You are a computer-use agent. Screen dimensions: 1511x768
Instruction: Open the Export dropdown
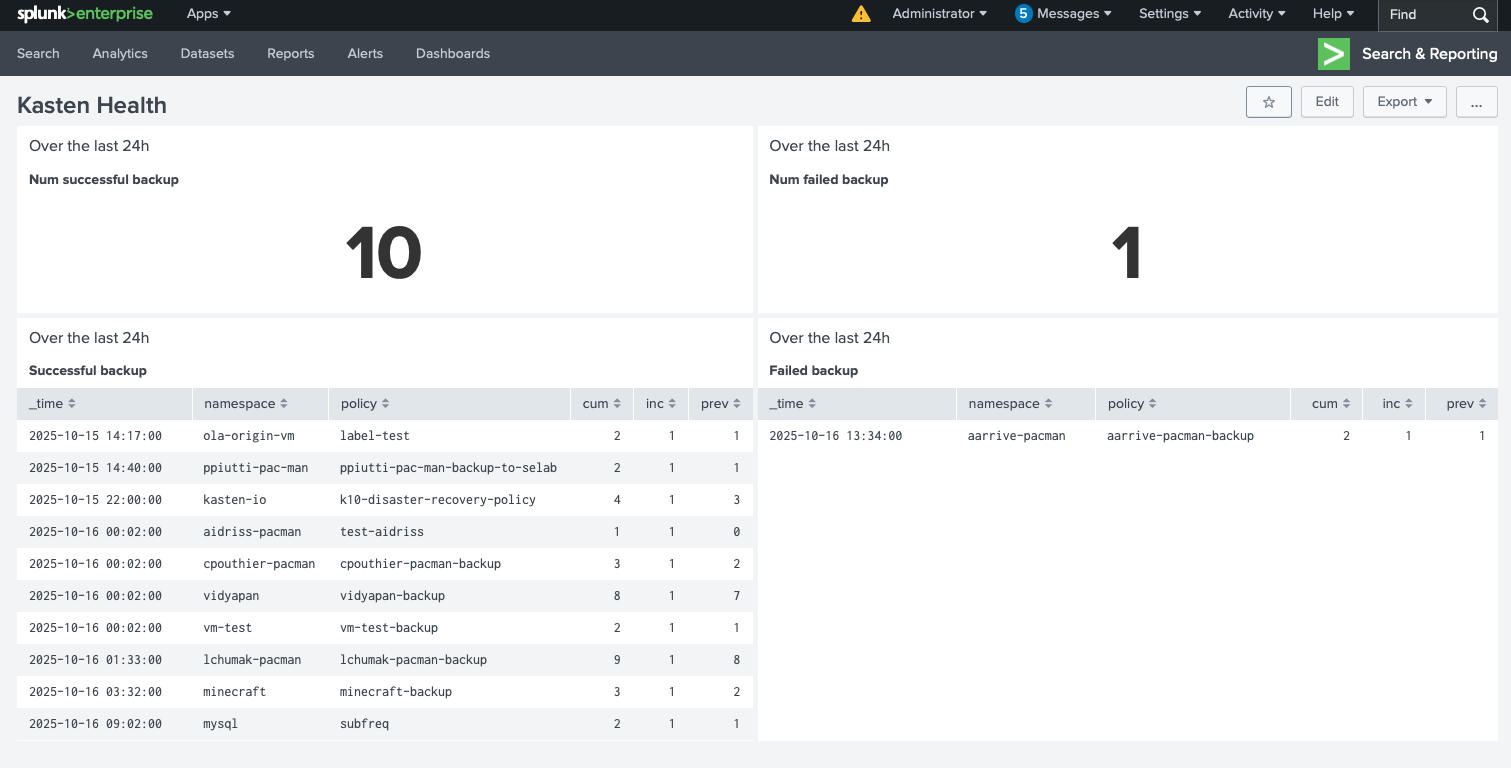[x=1404, y=102]
